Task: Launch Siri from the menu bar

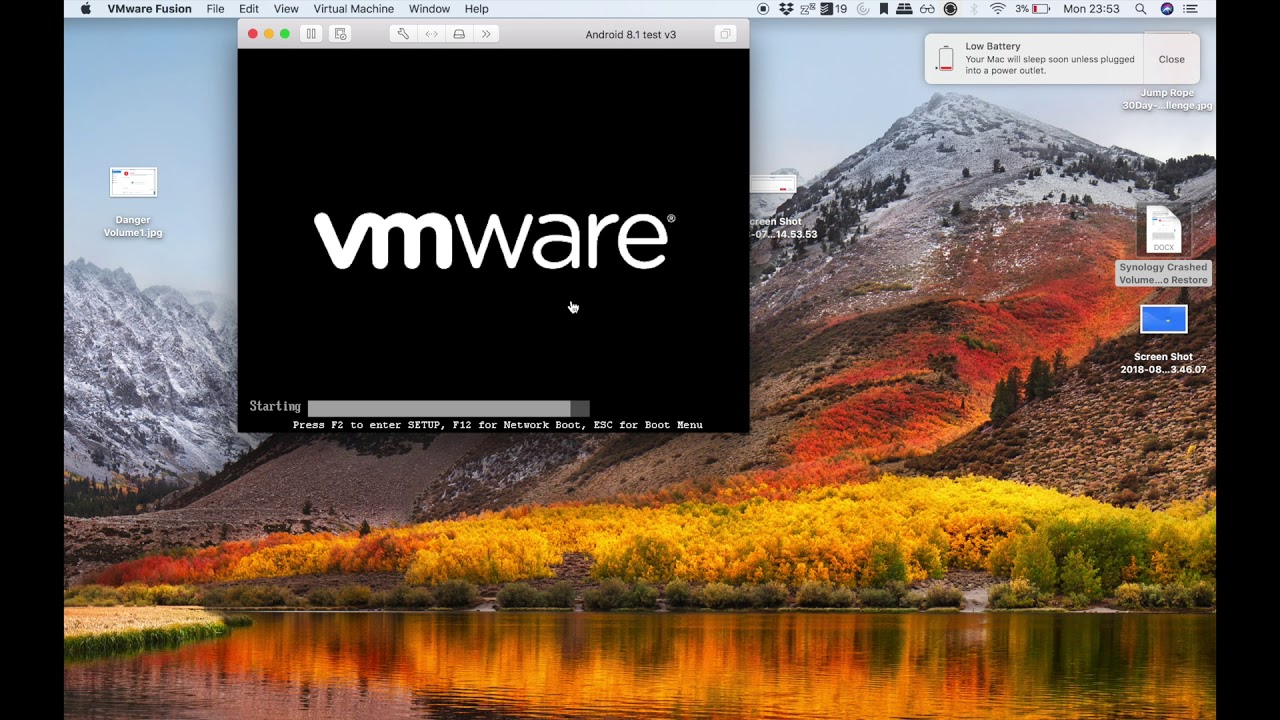Action: 1167,9
